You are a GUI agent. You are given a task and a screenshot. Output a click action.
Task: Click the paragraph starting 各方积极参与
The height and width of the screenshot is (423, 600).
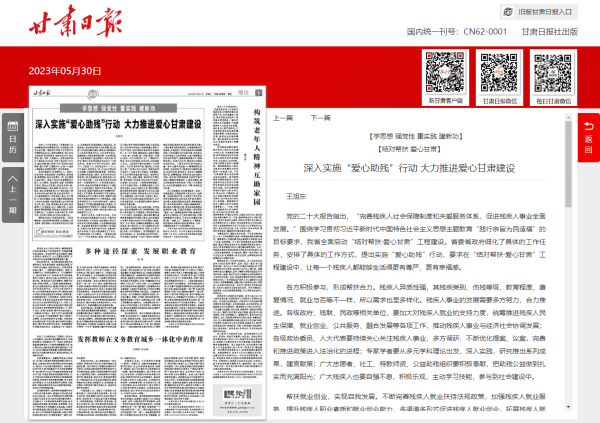409,332
